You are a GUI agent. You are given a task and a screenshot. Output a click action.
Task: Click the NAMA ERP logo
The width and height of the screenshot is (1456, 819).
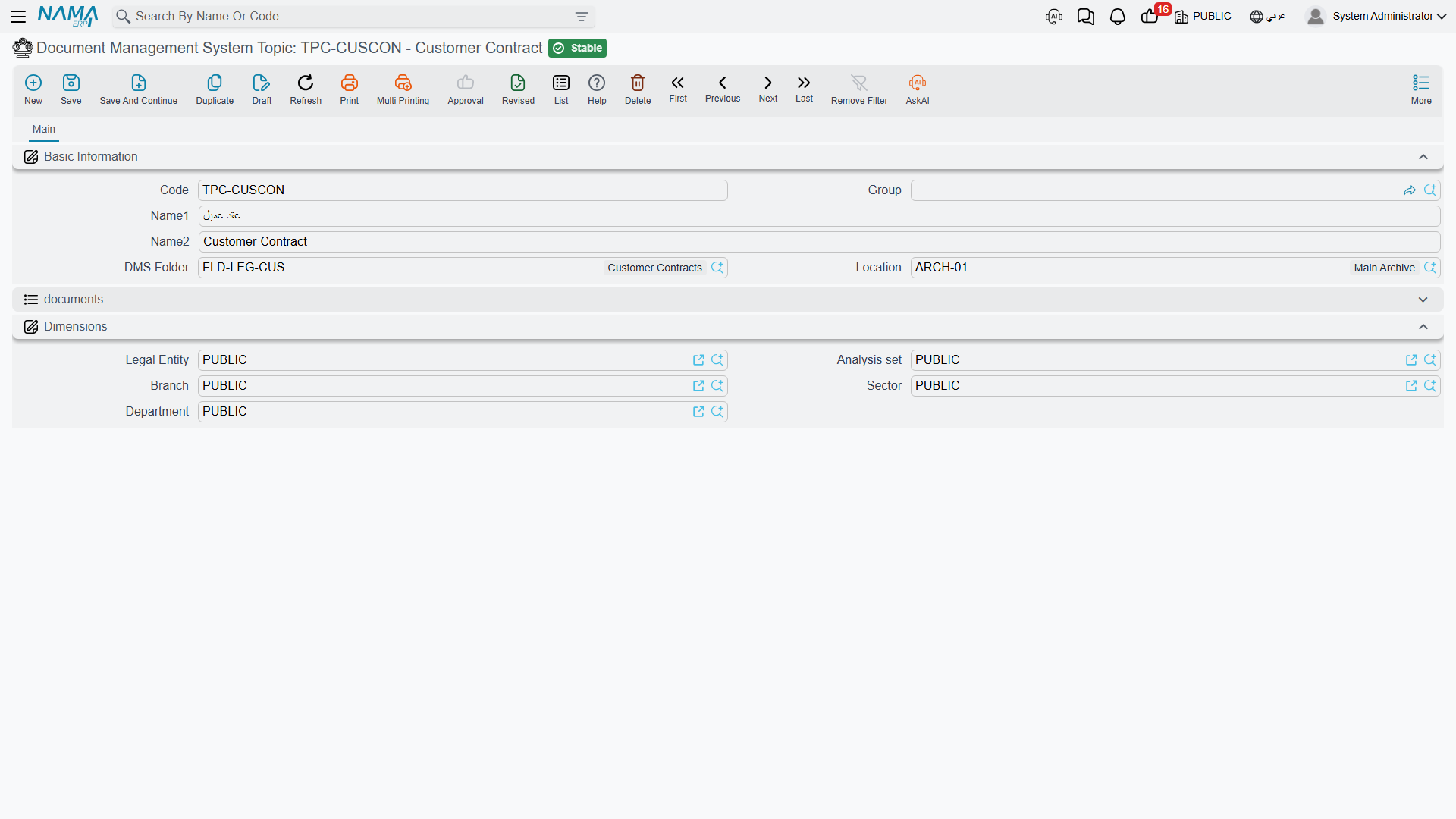click(x=67, y=16)
